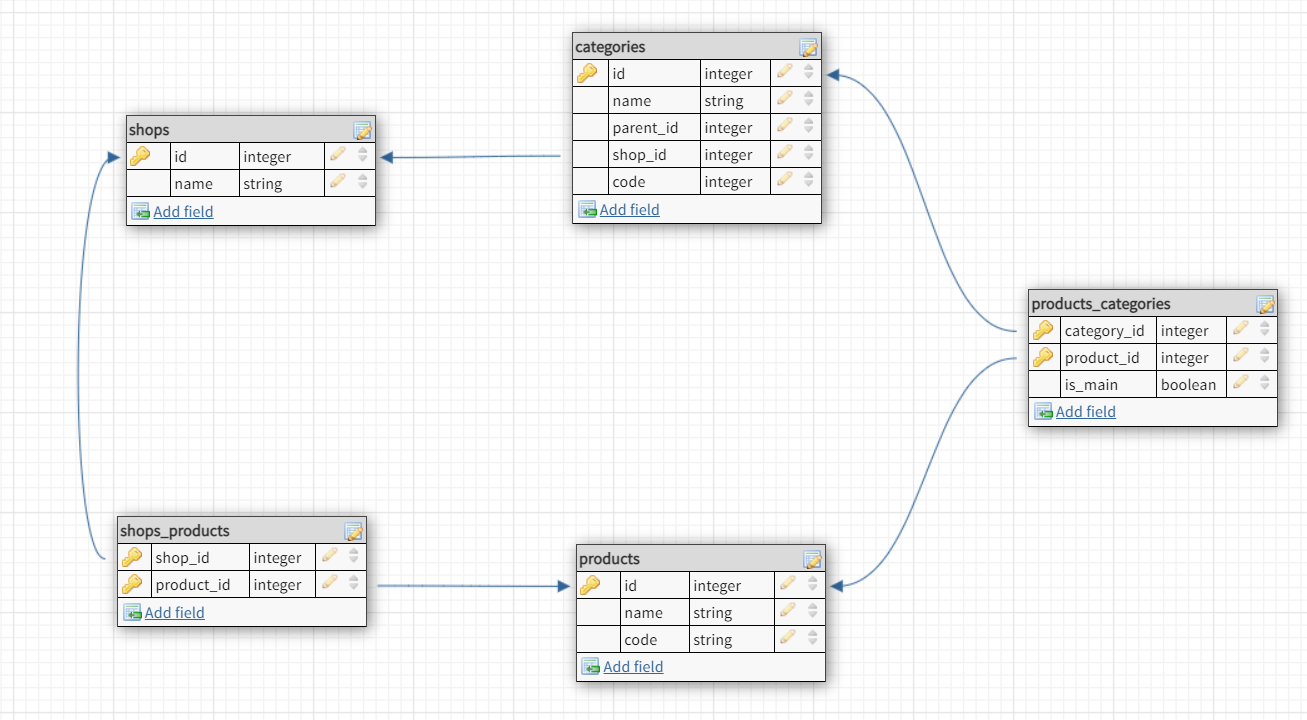This screenshot has width=1307, height=720.
Task: Reorder arrows for is_main field
Action: tap(1265, 384)
